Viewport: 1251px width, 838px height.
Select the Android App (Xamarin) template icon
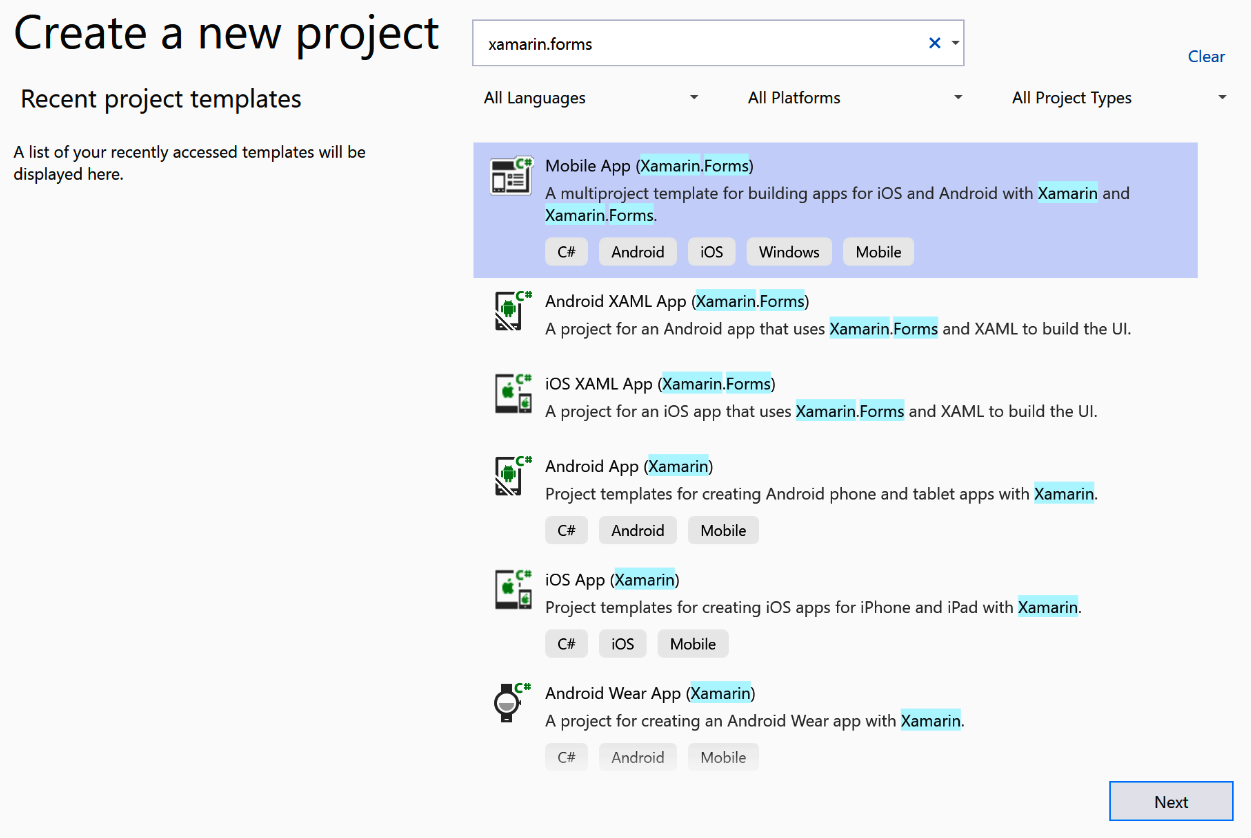[513, 475]
